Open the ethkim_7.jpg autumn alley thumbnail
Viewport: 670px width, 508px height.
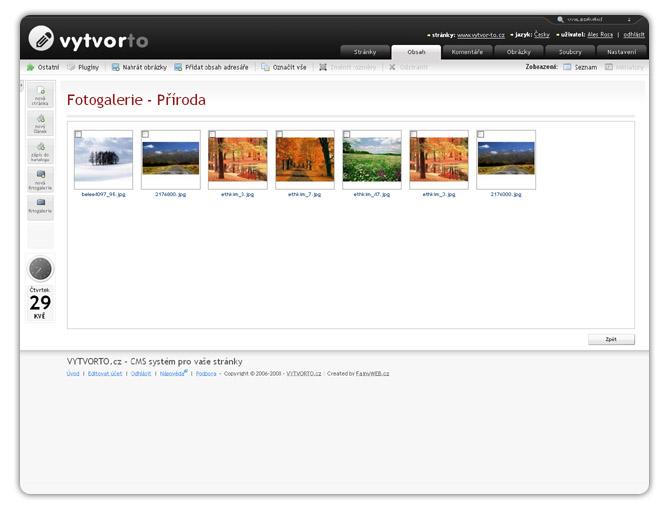pos(305,160)
